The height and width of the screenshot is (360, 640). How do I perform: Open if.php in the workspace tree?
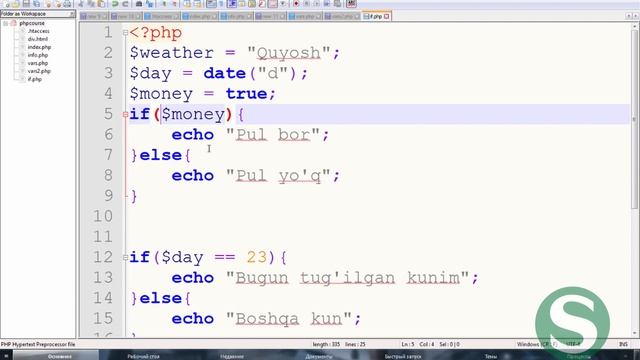35,79
